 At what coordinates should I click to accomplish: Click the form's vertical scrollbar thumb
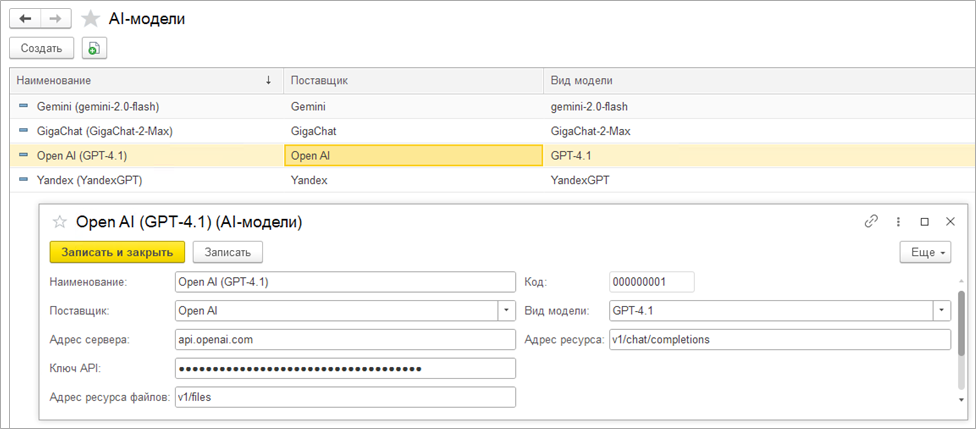click(962, 323)
